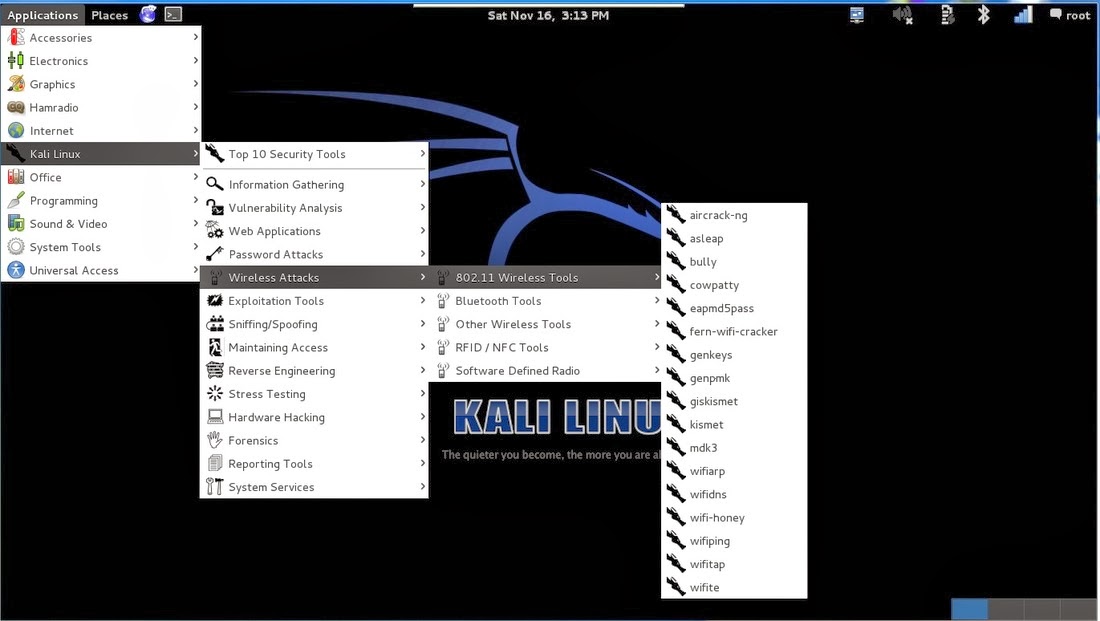The image size is (1100, 621).
Task: Launch aircrack-ng
Action: coord(734,215)
